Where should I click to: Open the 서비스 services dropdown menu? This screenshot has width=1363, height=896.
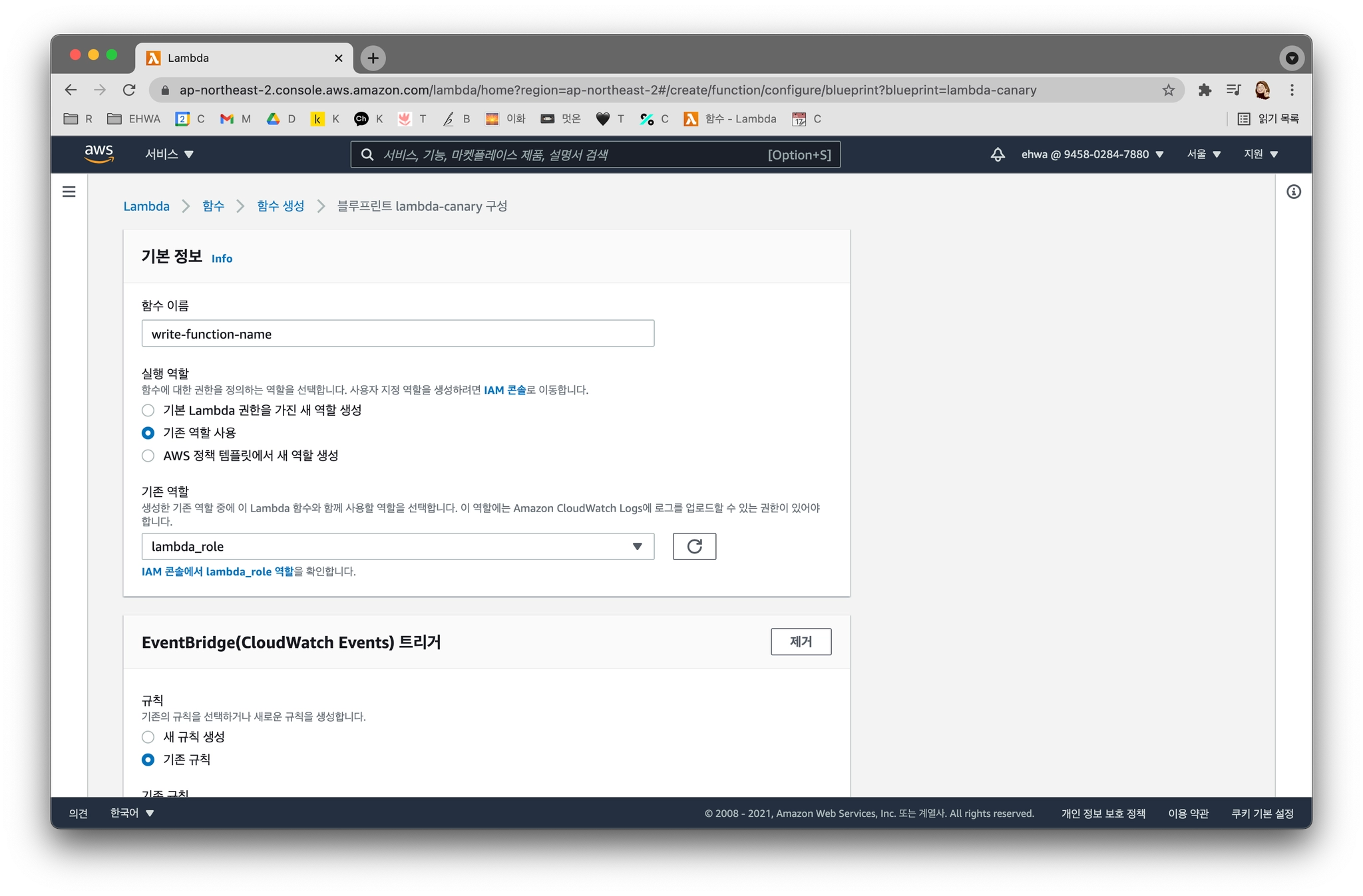point(169,154)
